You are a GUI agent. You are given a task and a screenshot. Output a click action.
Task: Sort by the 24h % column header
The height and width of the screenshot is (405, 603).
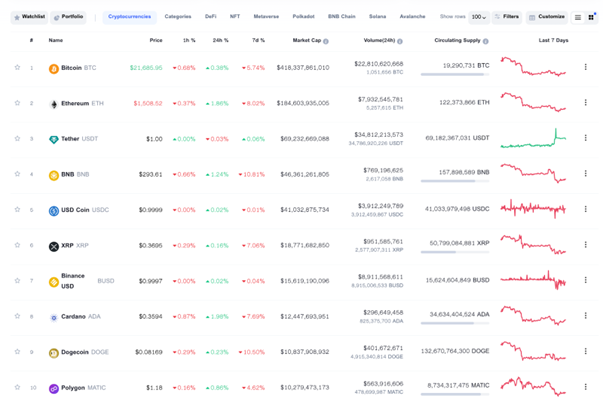point(220,40)
